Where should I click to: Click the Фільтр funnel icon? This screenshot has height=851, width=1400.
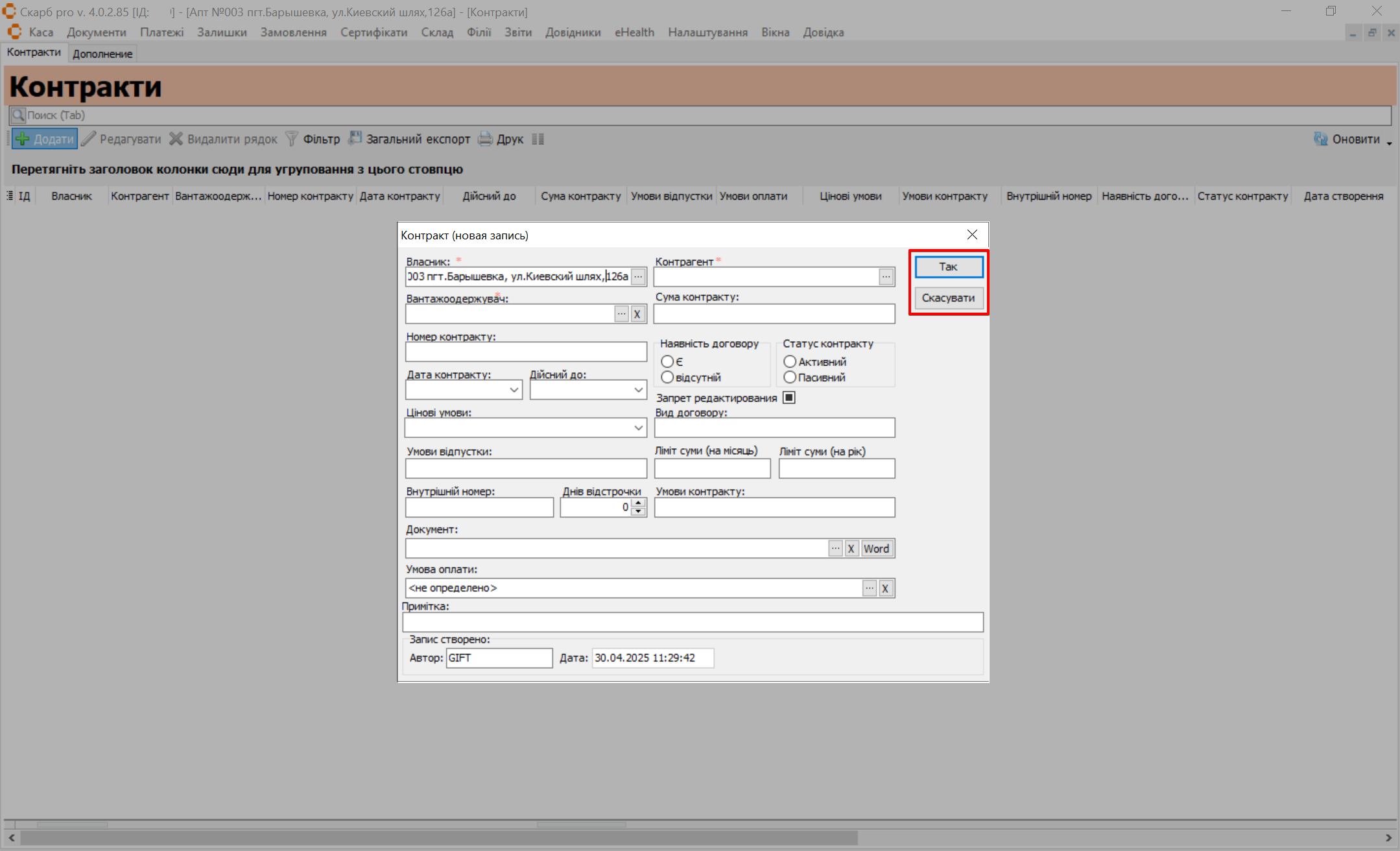tap(292, 139)
